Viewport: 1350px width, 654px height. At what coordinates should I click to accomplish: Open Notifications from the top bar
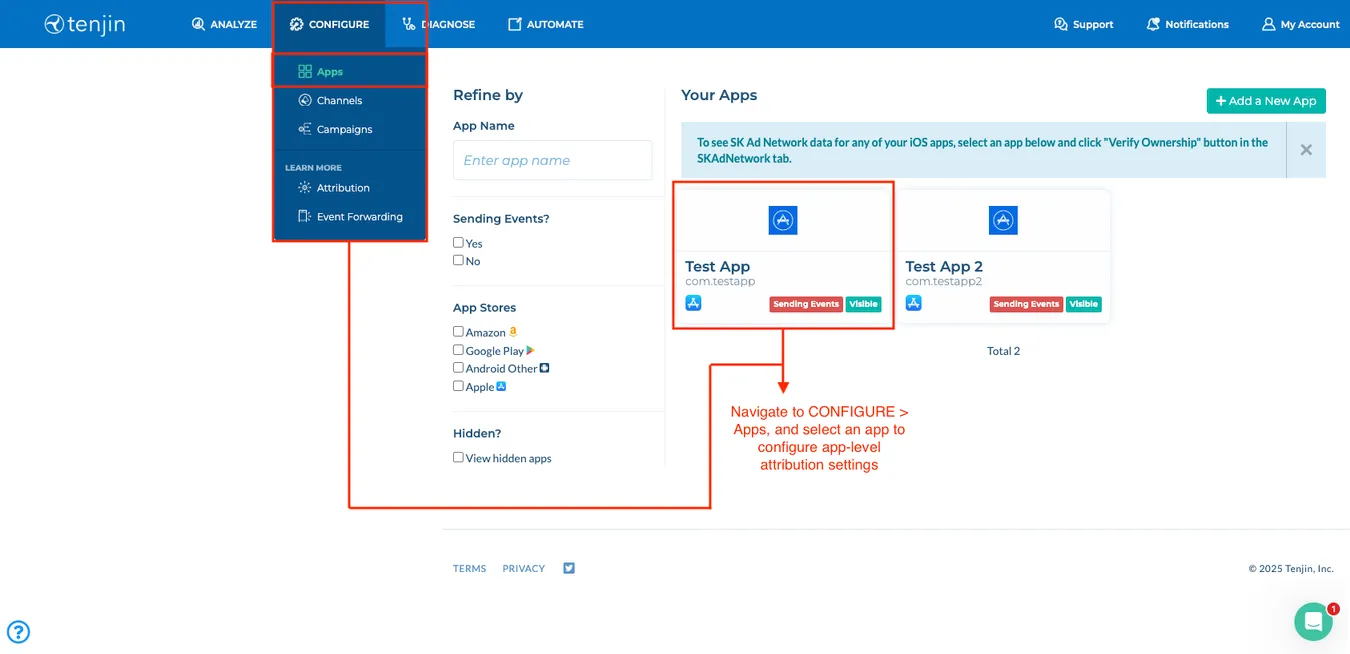(1152, 24)
